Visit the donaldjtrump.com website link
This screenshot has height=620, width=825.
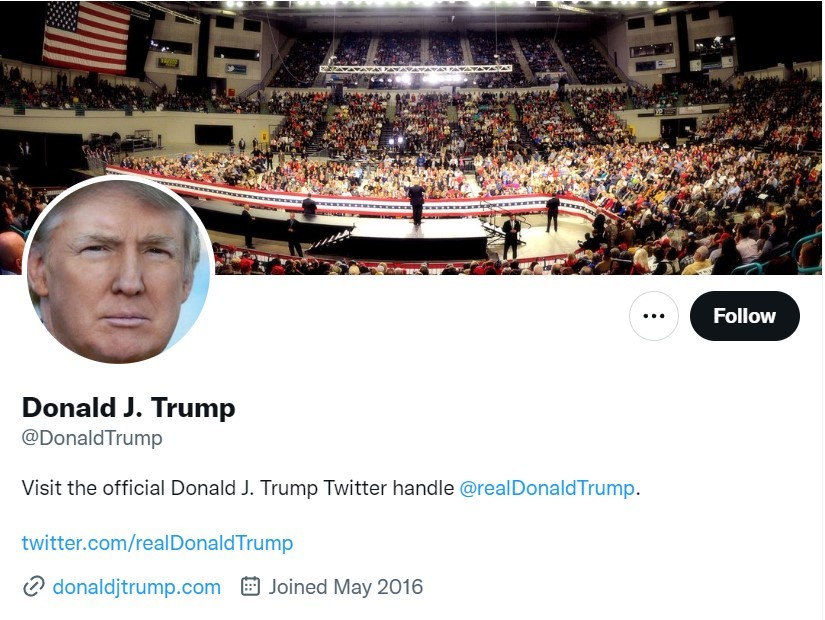(x=137, y=587)
